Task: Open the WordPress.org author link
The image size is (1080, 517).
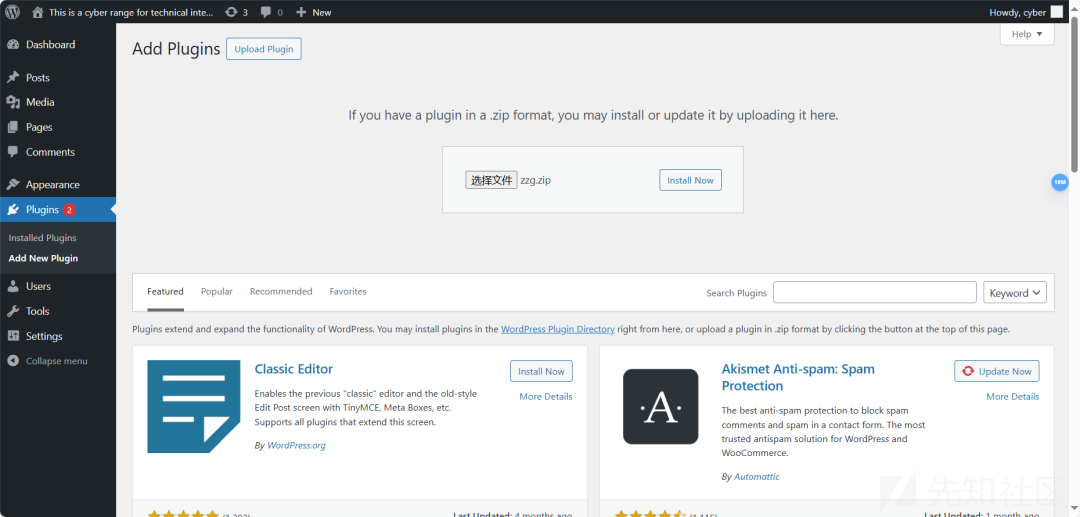Action: coord(296,445)
